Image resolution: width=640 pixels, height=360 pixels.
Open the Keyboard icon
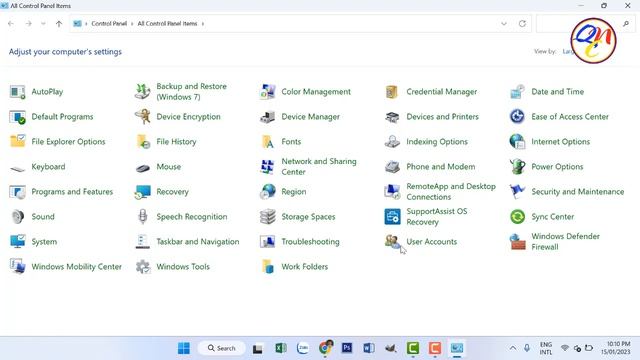click(x=17, y=168)
